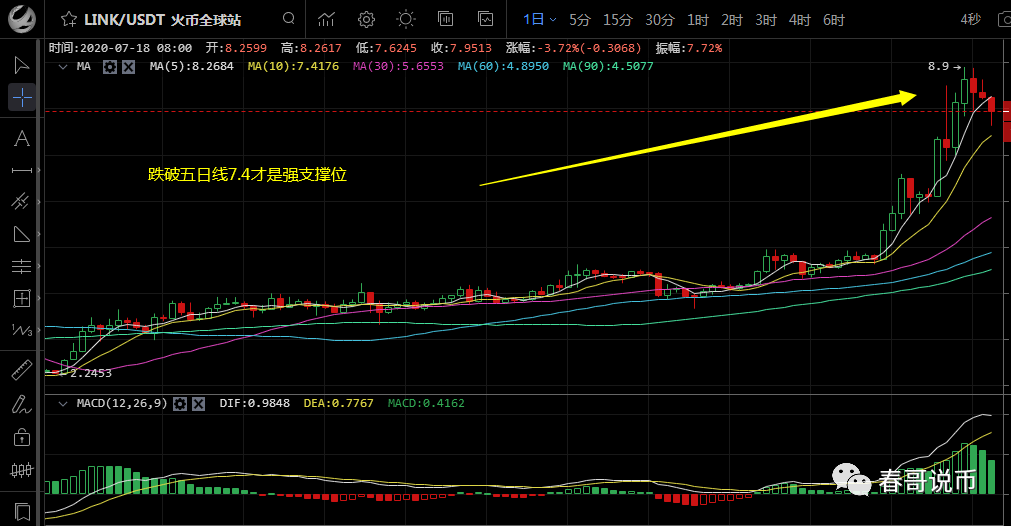The width and height of the screenshot is (1011, 526).
Task: Remove the MACD indicator with X
Action: pyautogui.click(x=198, y=404)
